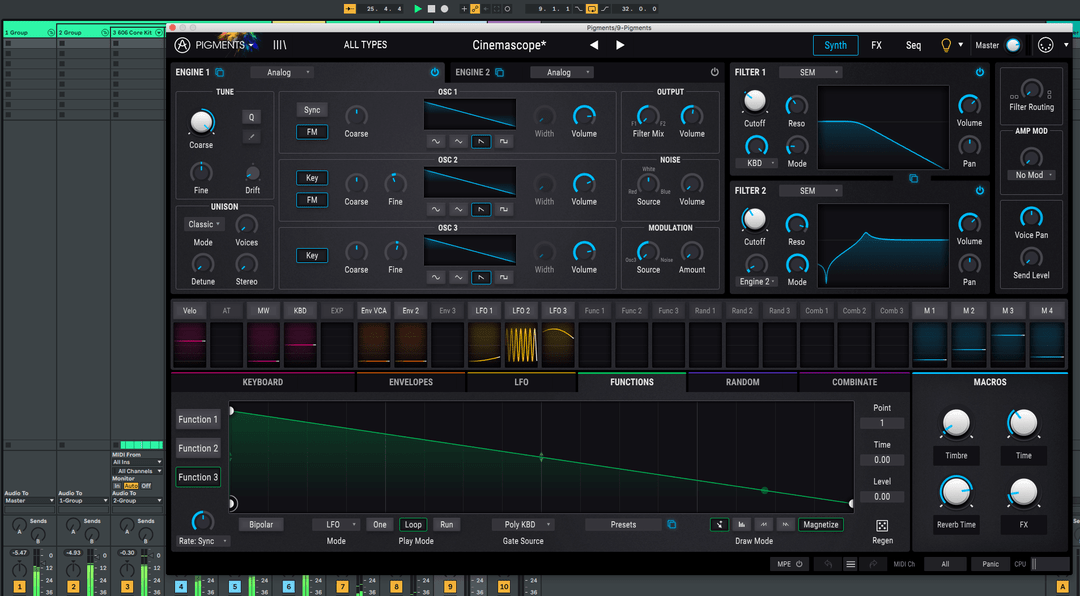Screen dimensions: 1080x596
Task: Select Function 1
Action: point(198,420)
